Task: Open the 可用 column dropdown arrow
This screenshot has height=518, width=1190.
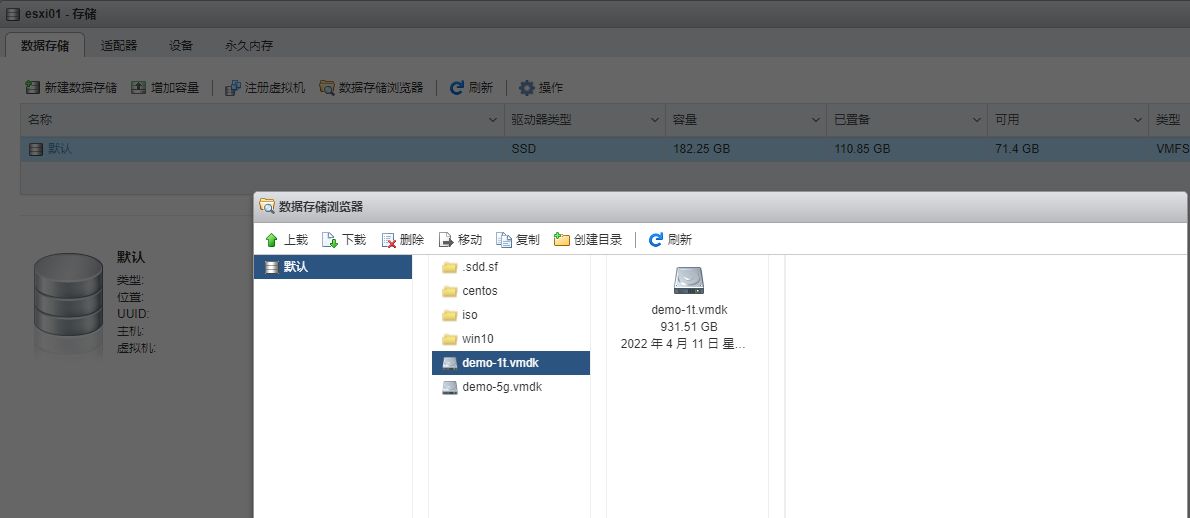Action: click(1138, 120)
